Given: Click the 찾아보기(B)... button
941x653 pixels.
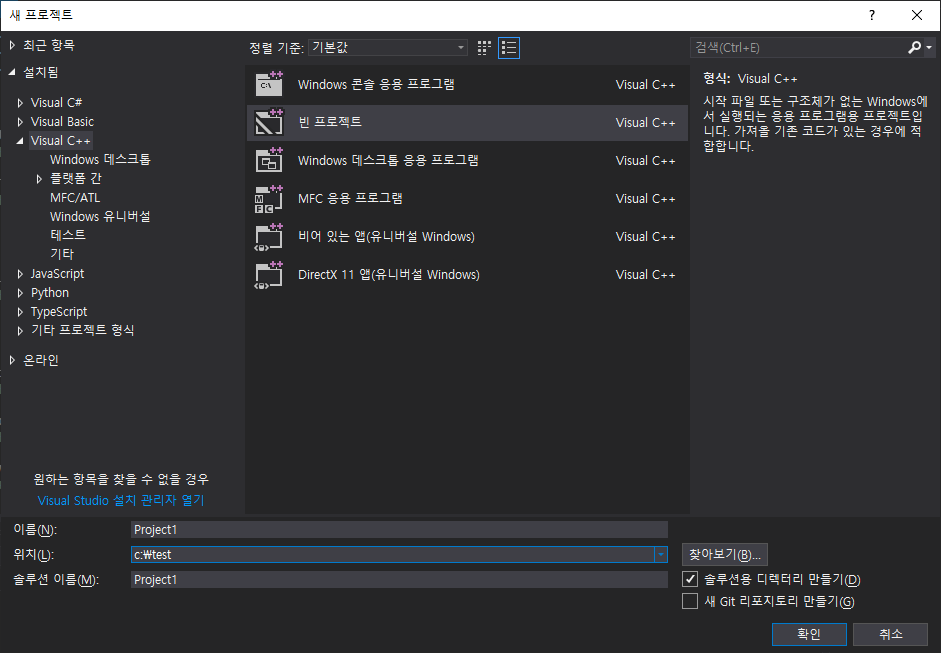Looking at the screenshot, I should point(724,555).
